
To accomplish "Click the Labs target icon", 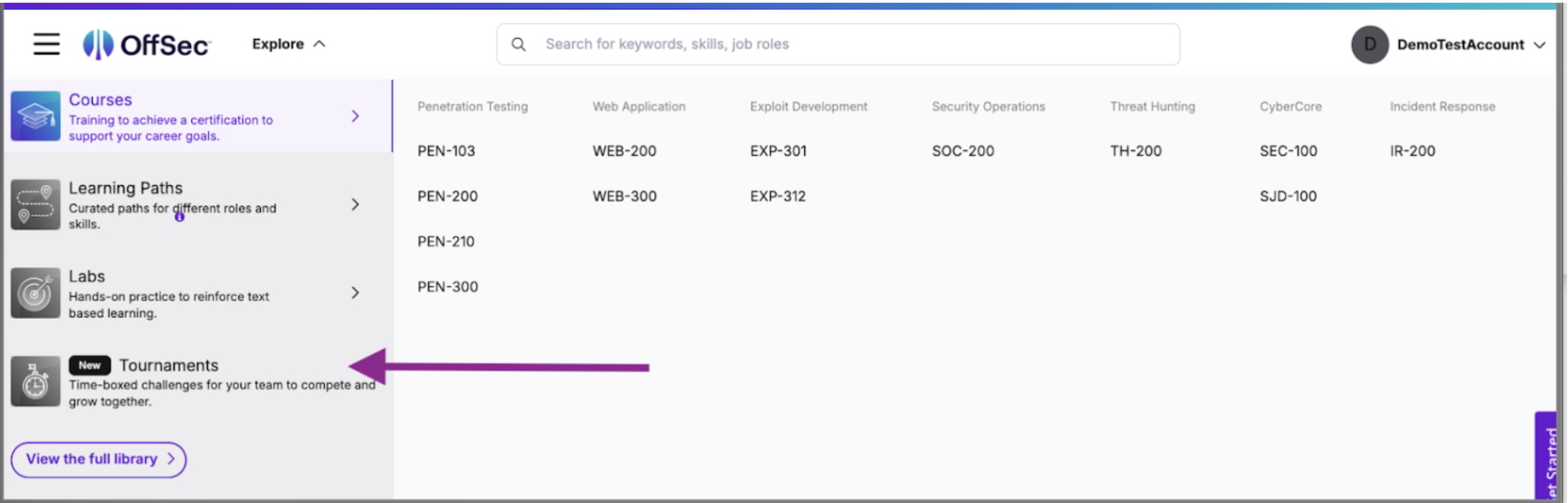I will (x=35, y=293).
